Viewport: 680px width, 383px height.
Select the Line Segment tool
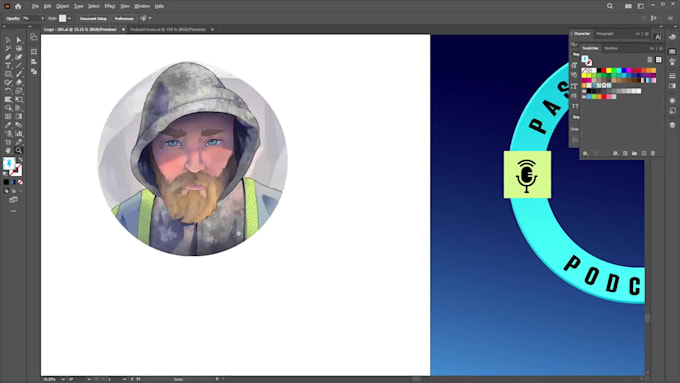coord(19,65)
